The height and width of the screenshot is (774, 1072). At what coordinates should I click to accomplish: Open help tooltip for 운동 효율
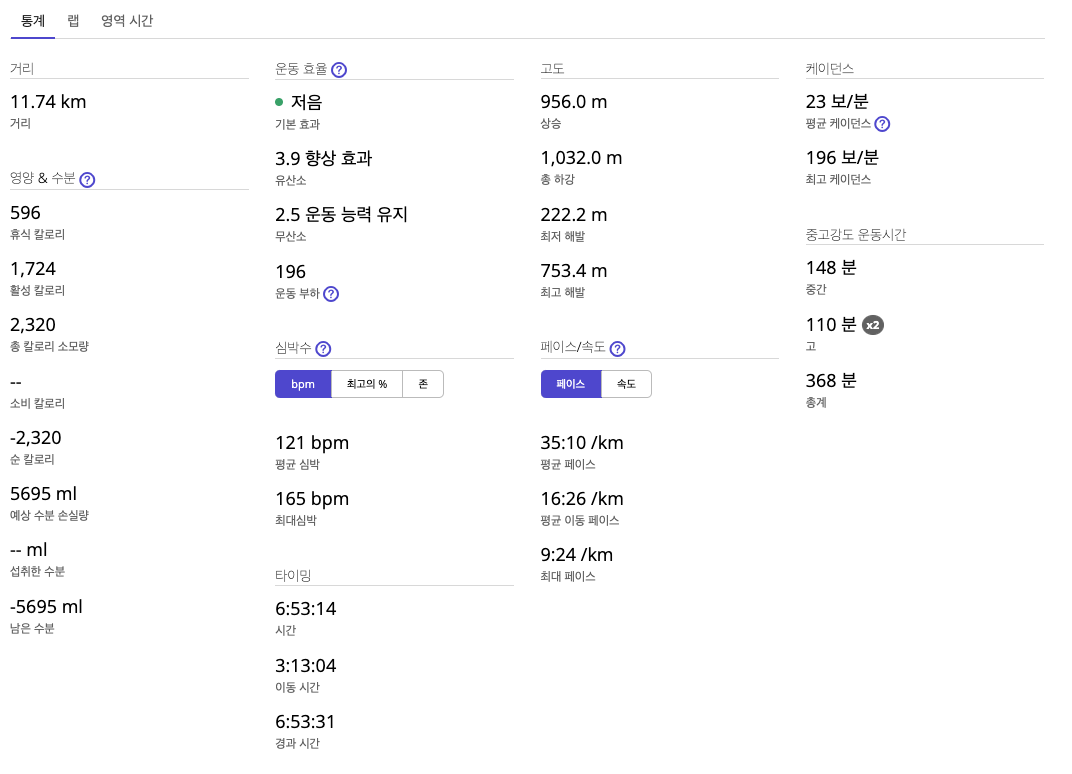pyautogui.click(x=339, y=70)
